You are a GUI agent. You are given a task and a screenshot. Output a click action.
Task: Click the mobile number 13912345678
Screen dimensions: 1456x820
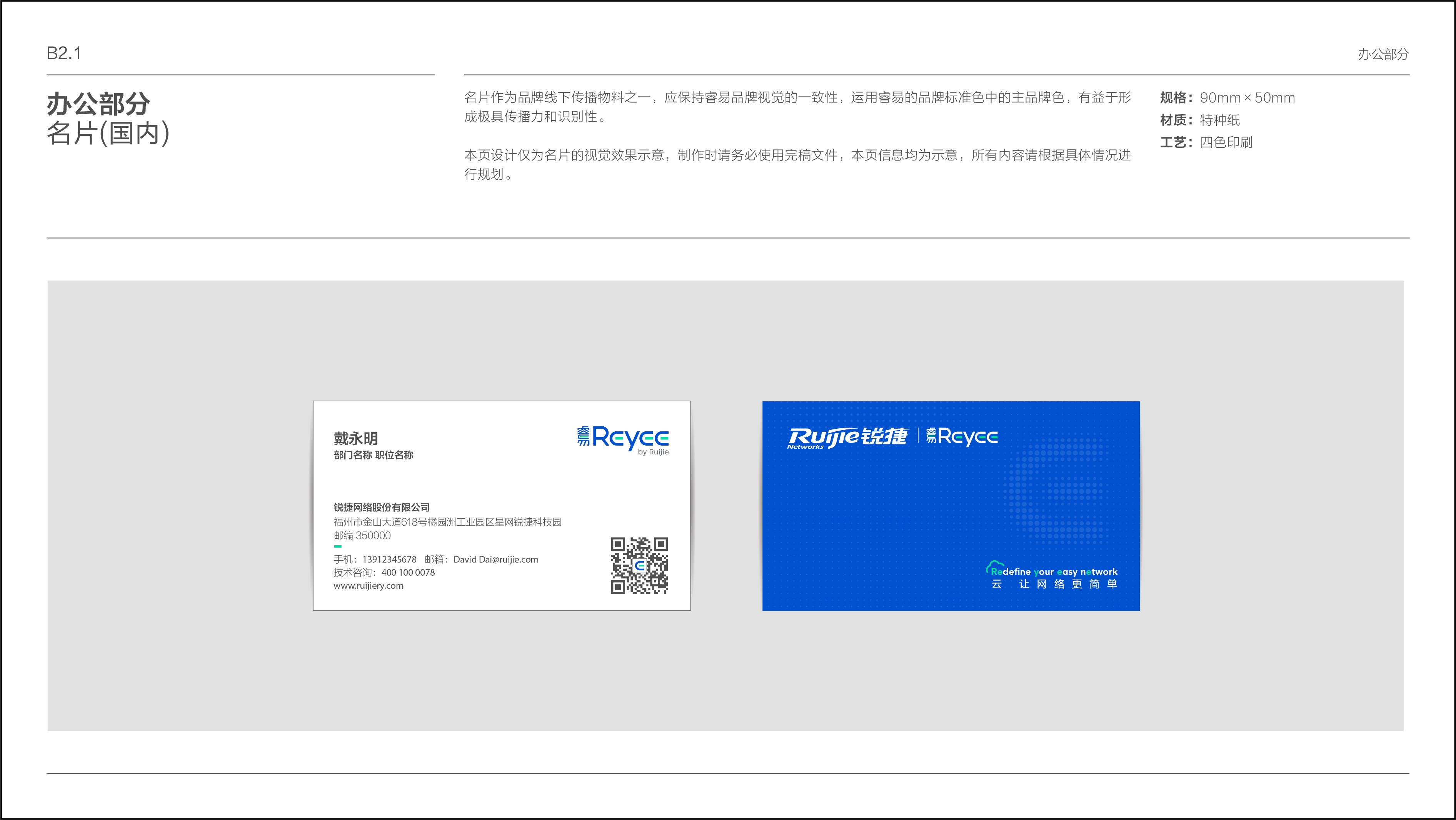[389, 559]
